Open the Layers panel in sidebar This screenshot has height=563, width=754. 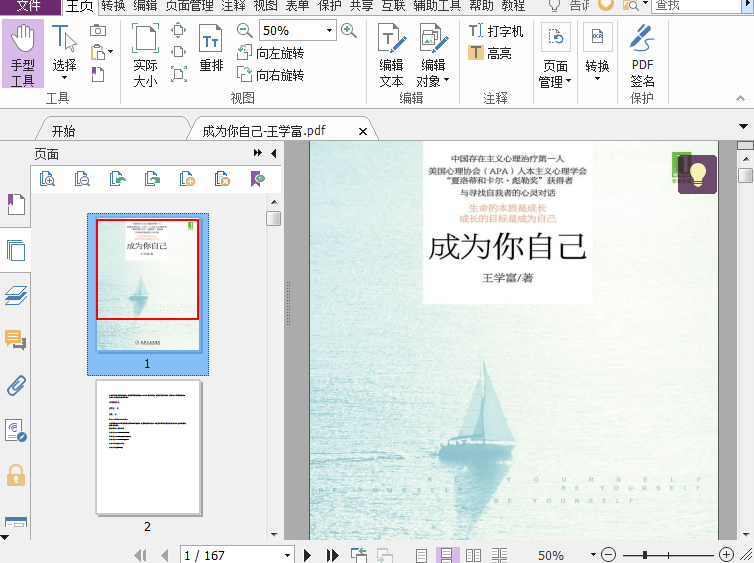(16, 295)
